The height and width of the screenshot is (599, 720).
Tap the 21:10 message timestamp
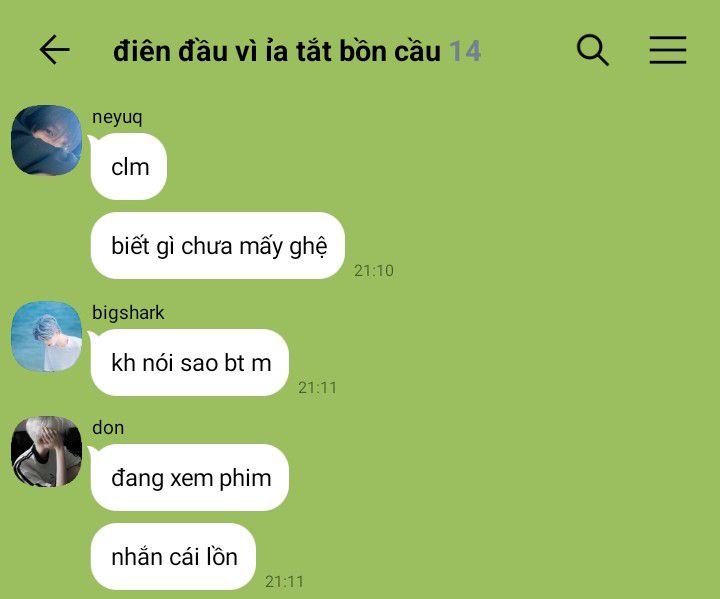click(x=374, y=271)
